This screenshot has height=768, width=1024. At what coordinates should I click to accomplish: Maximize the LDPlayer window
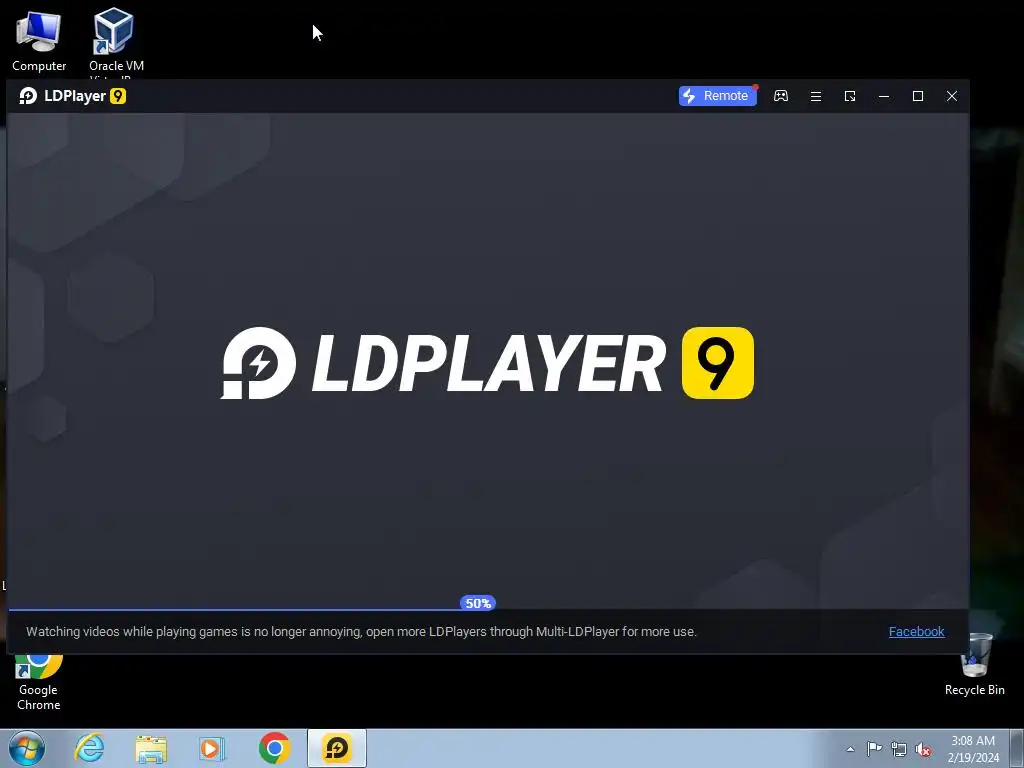pyautogui.click(x=918, y=96)
